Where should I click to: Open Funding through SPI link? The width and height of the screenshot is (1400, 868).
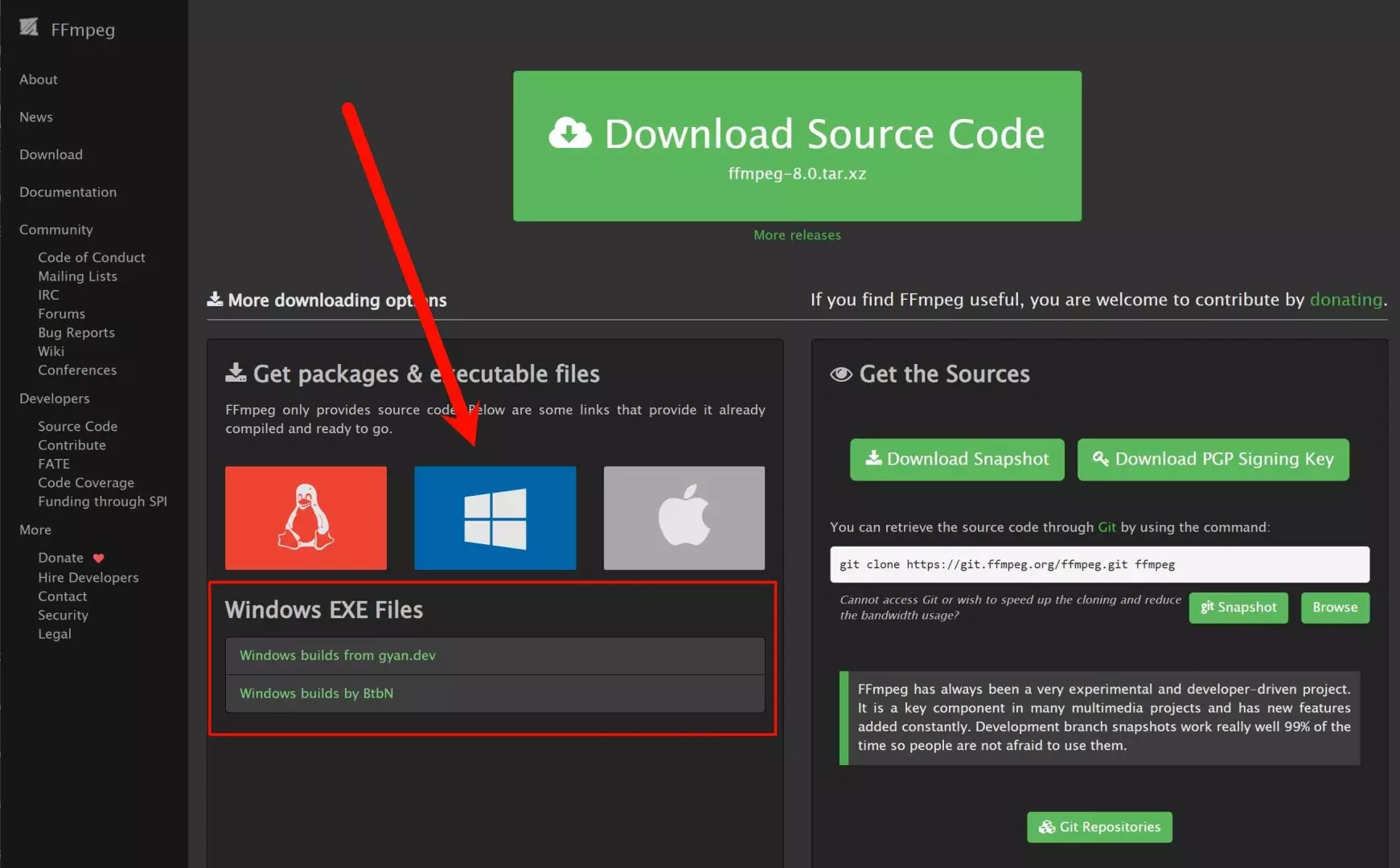(x=102, y=502)
